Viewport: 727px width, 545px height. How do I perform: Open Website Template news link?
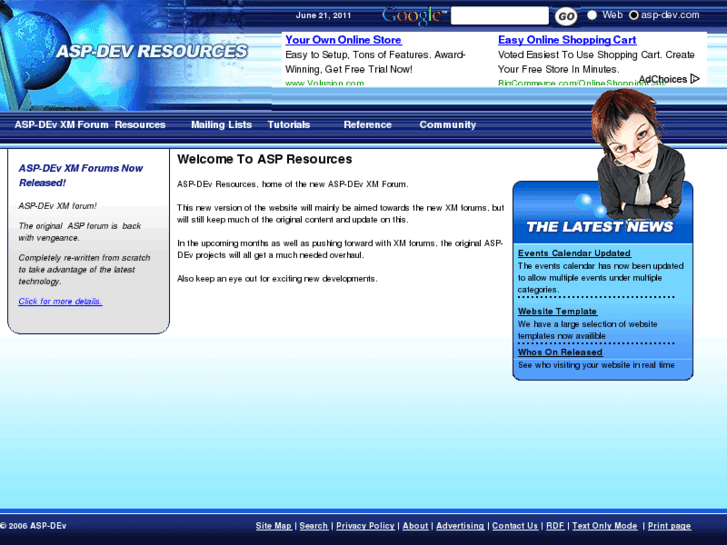pos(557,312)
